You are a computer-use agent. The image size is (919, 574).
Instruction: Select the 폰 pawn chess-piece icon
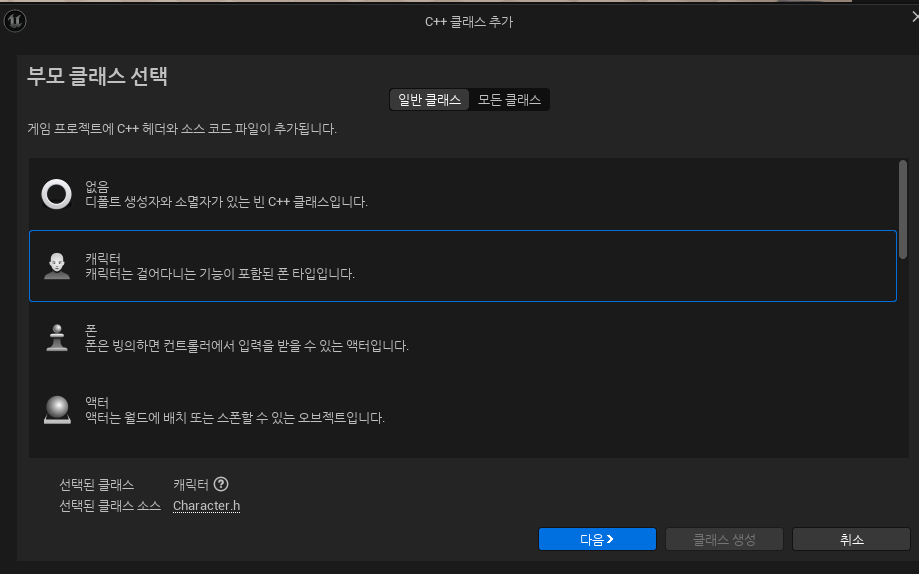click(57, 338)
